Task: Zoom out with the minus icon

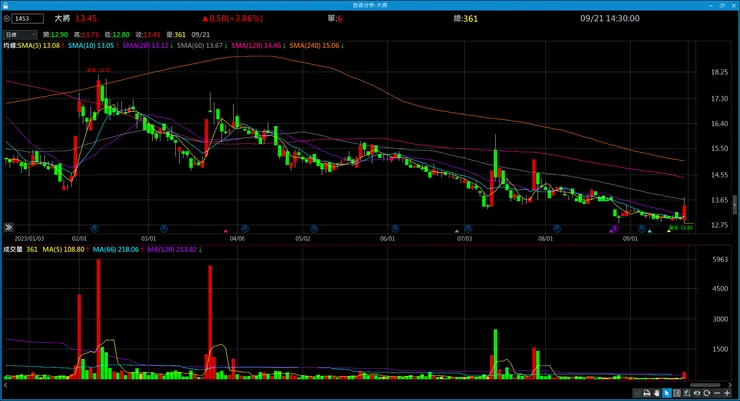Action: pos(717,393)
